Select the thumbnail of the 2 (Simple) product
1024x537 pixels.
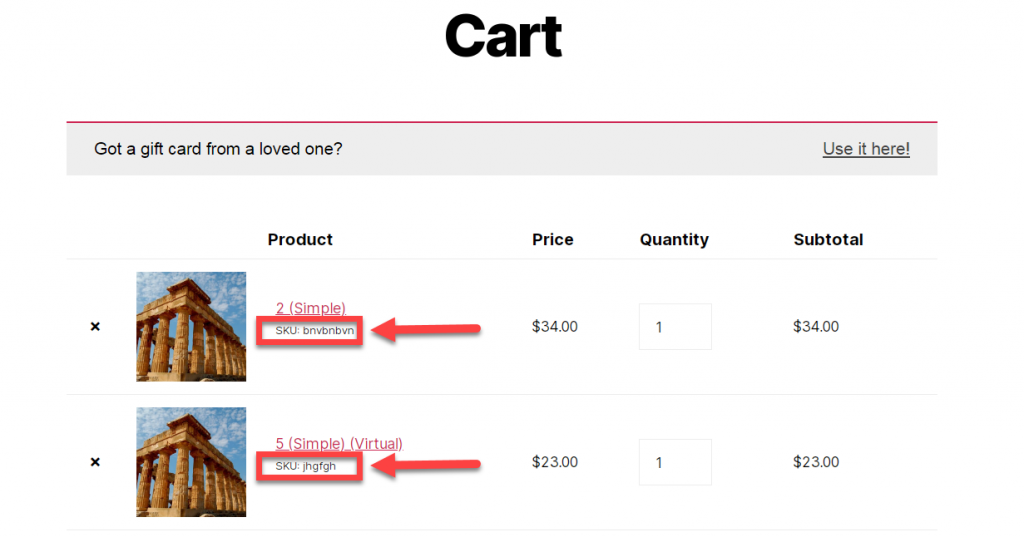[x=191, y=327]
